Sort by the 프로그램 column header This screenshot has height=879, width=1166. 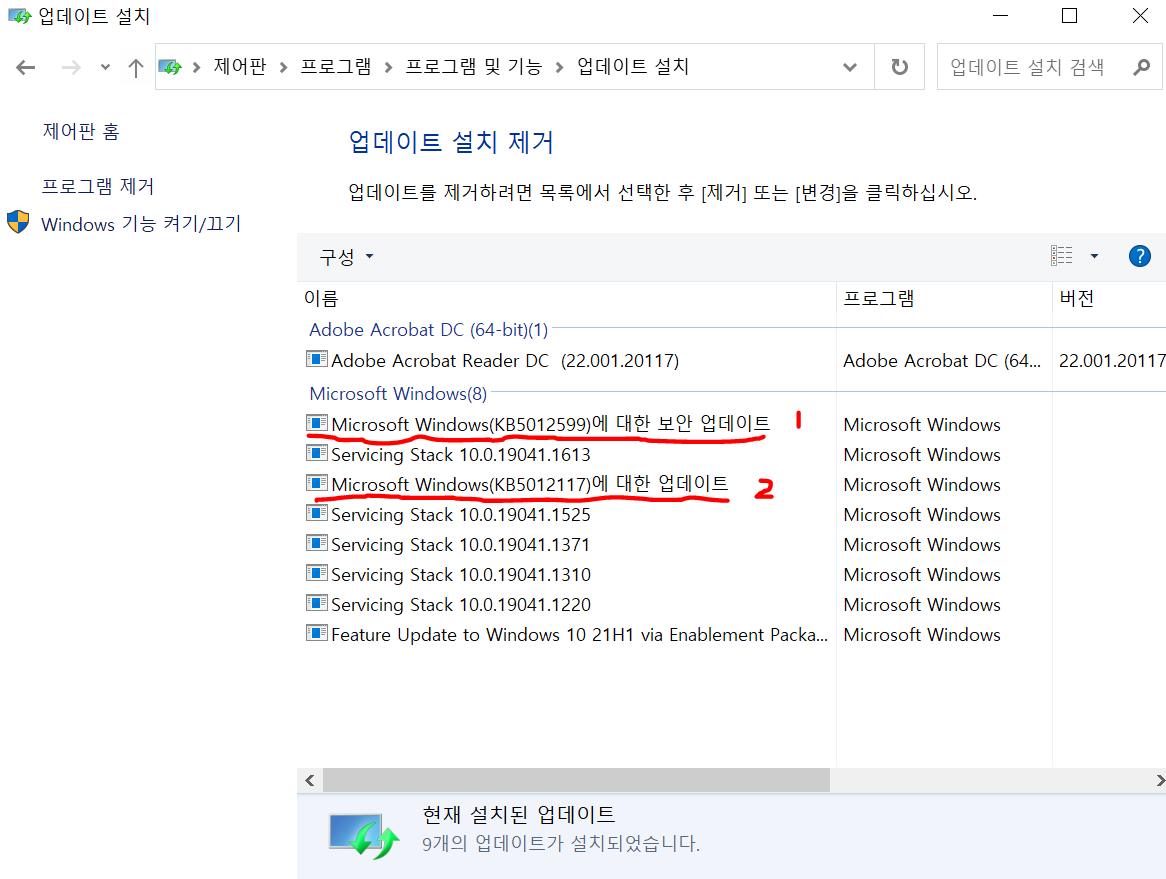(944, 298)
